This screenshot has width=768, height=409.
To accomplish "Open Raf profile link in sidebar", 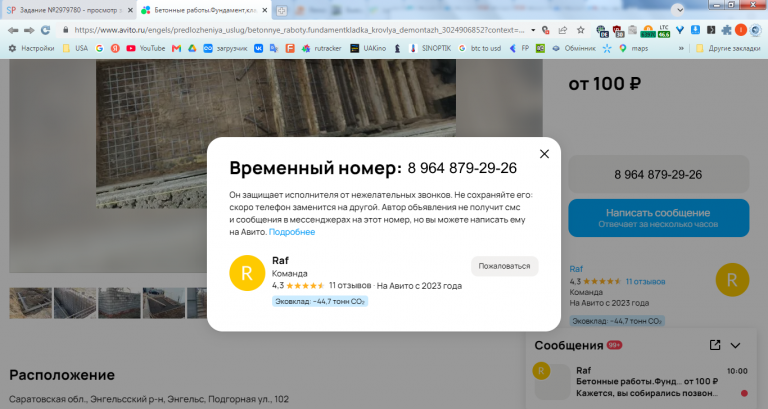I will point(576,269).
